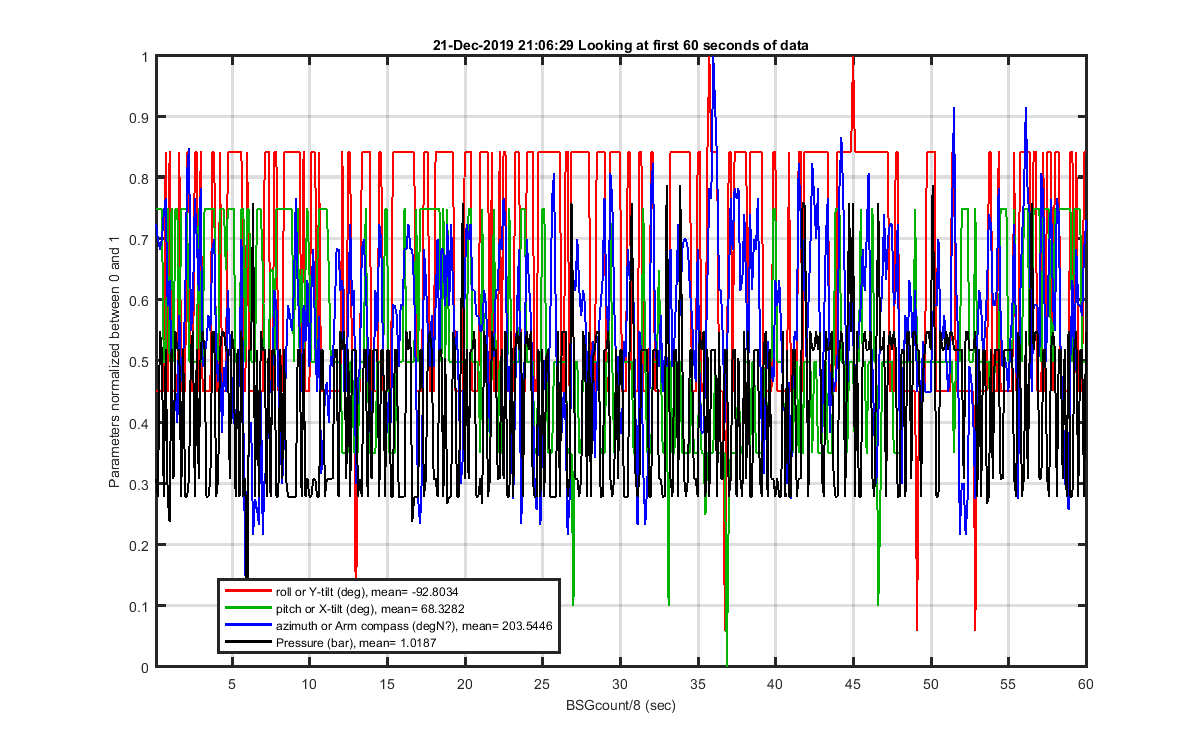
Task: Click the x-axis tick label "30"
Action: coord(620,684)
